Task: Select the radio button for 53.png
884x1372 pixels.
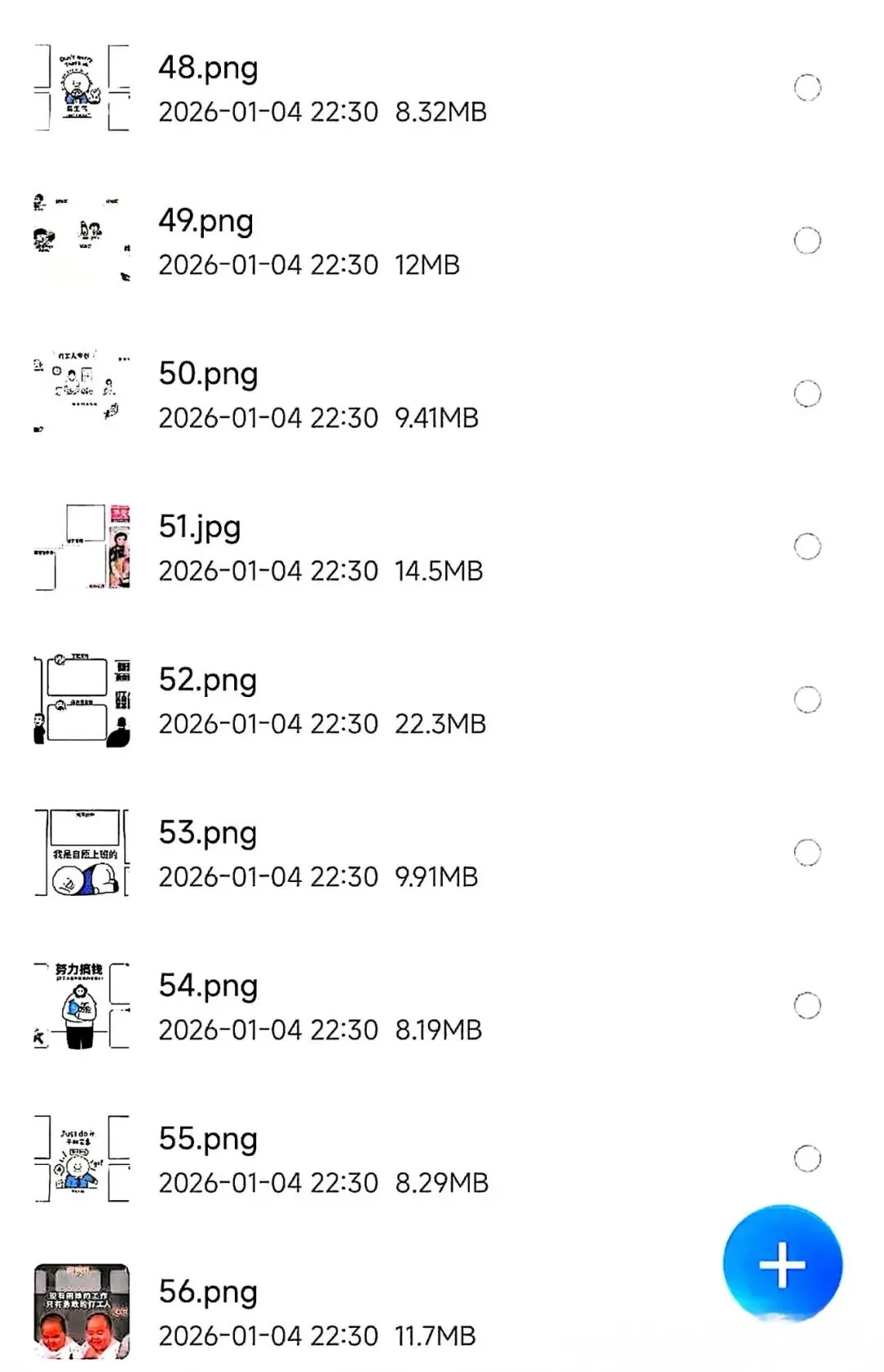Action: (x=807, y=852)
